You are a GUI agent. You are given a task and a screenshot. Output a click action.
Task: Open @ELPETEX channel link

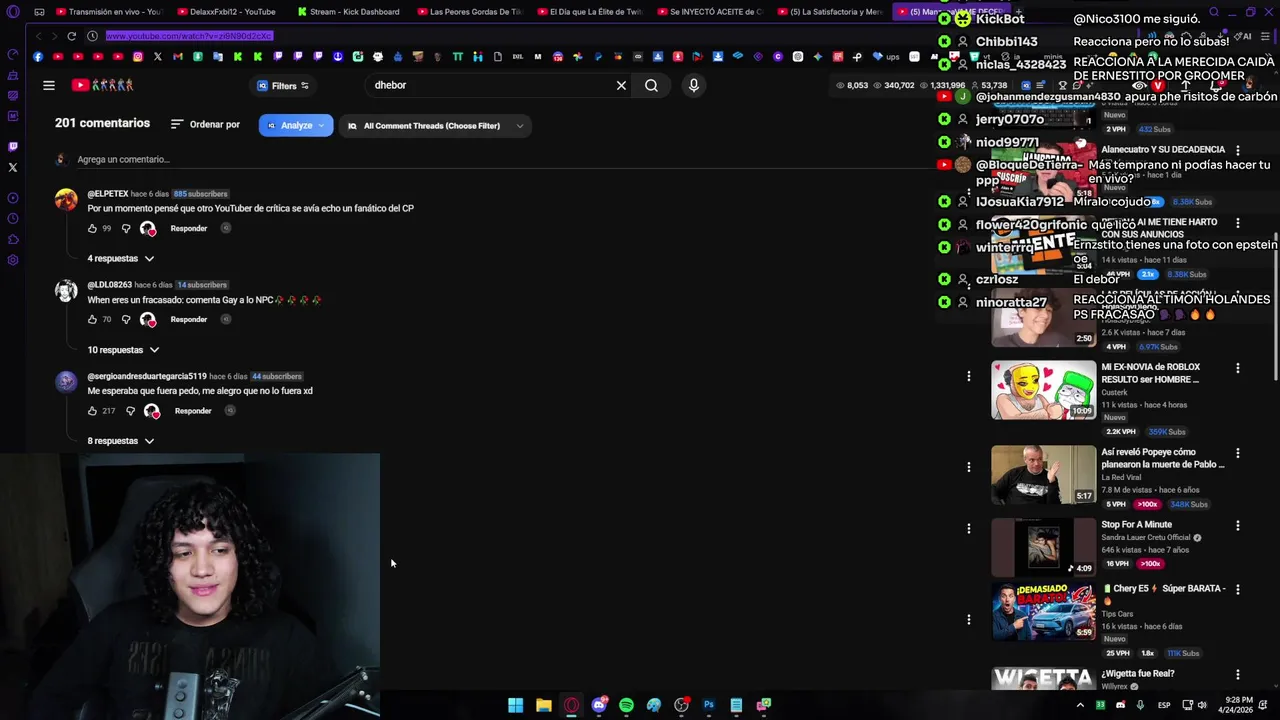point(108,193)
